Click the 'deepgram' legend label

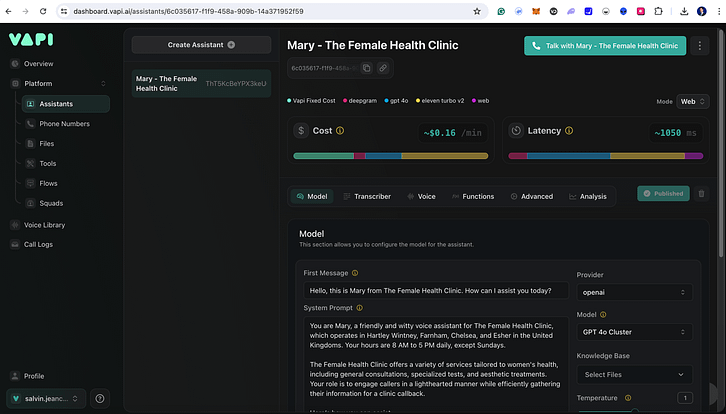tap(363, 101)
